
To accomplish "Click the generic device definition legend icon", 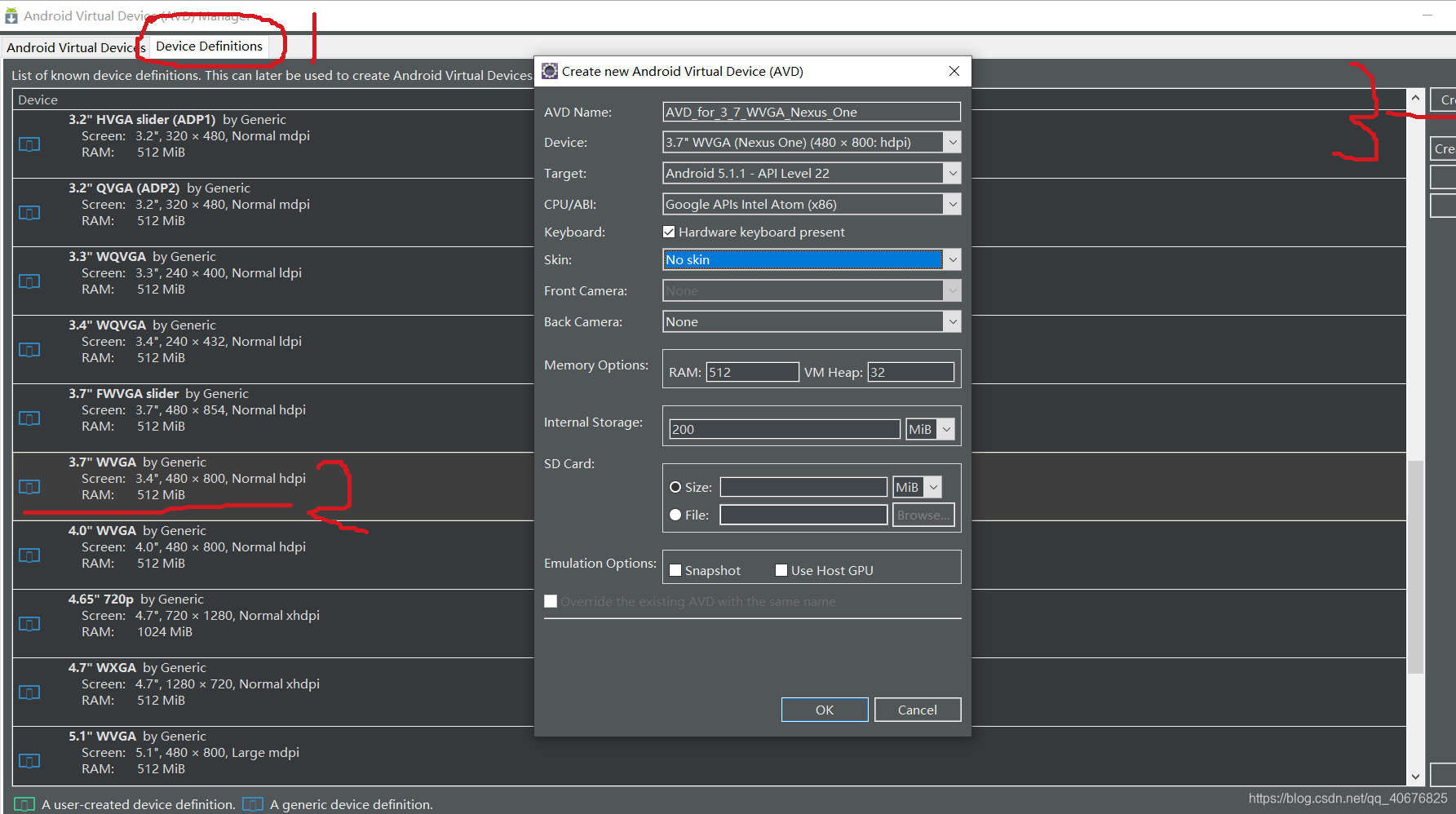I will (x=254, y=804).
